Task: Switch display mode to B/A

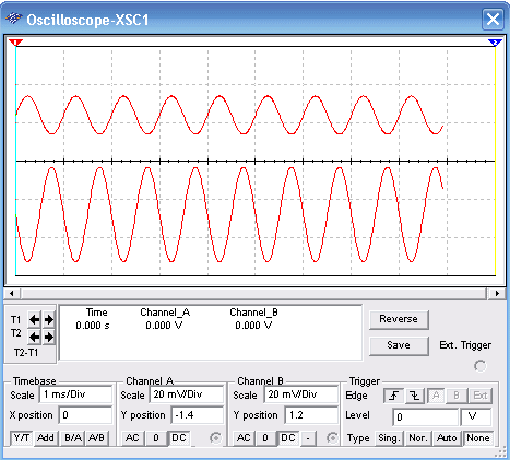Action: 73,439
